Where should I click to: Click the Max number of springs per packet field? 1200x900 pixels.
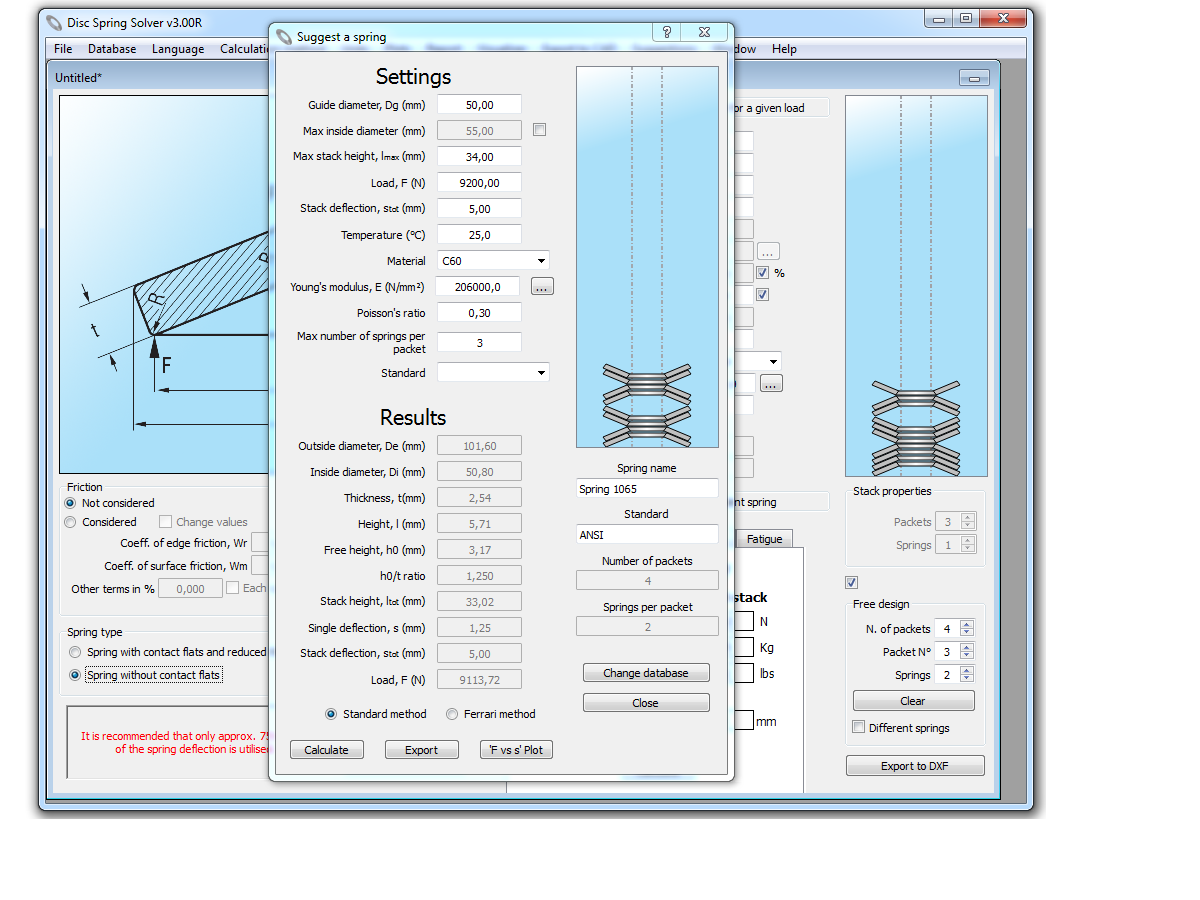(479, 342)
